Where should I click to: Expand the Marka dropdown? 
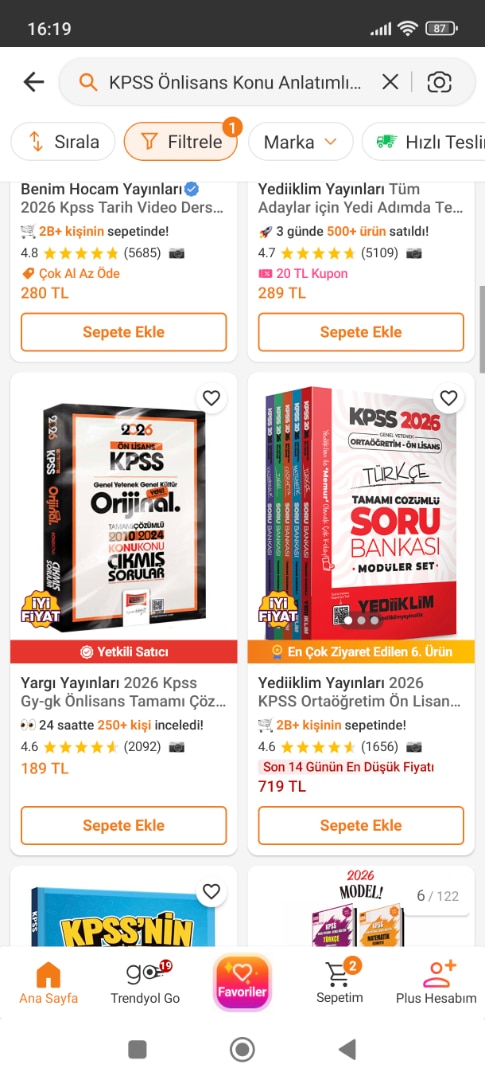point(300,142)
